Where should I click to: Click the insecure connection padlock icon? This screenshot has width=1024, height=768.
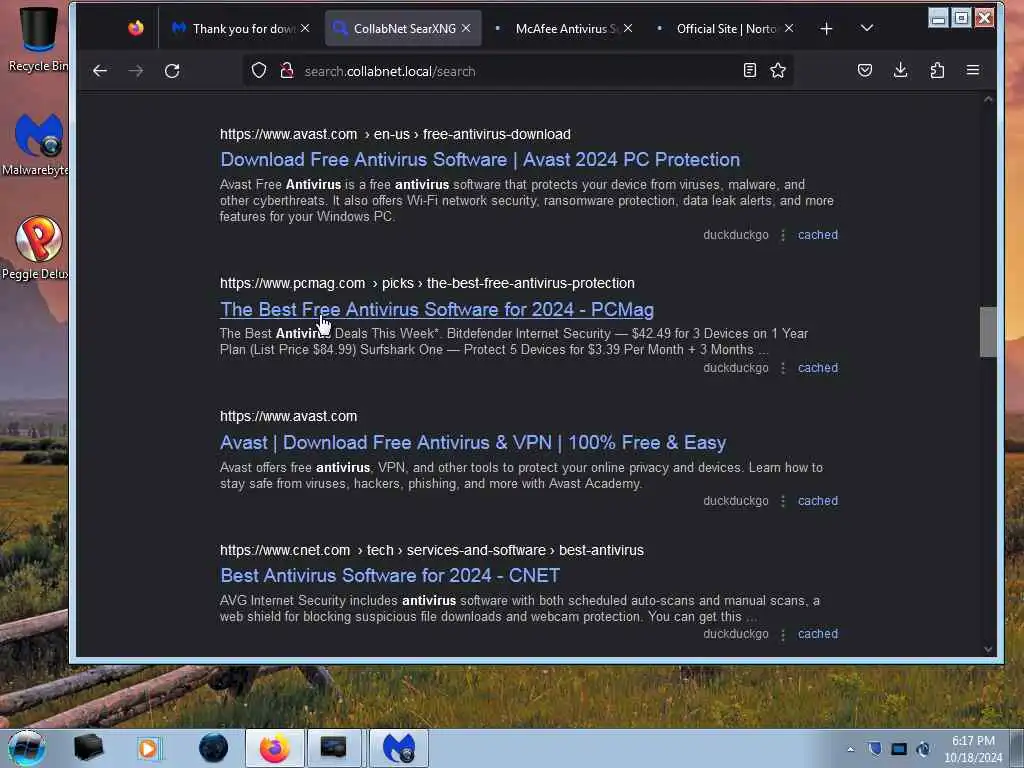coord(287,71)
